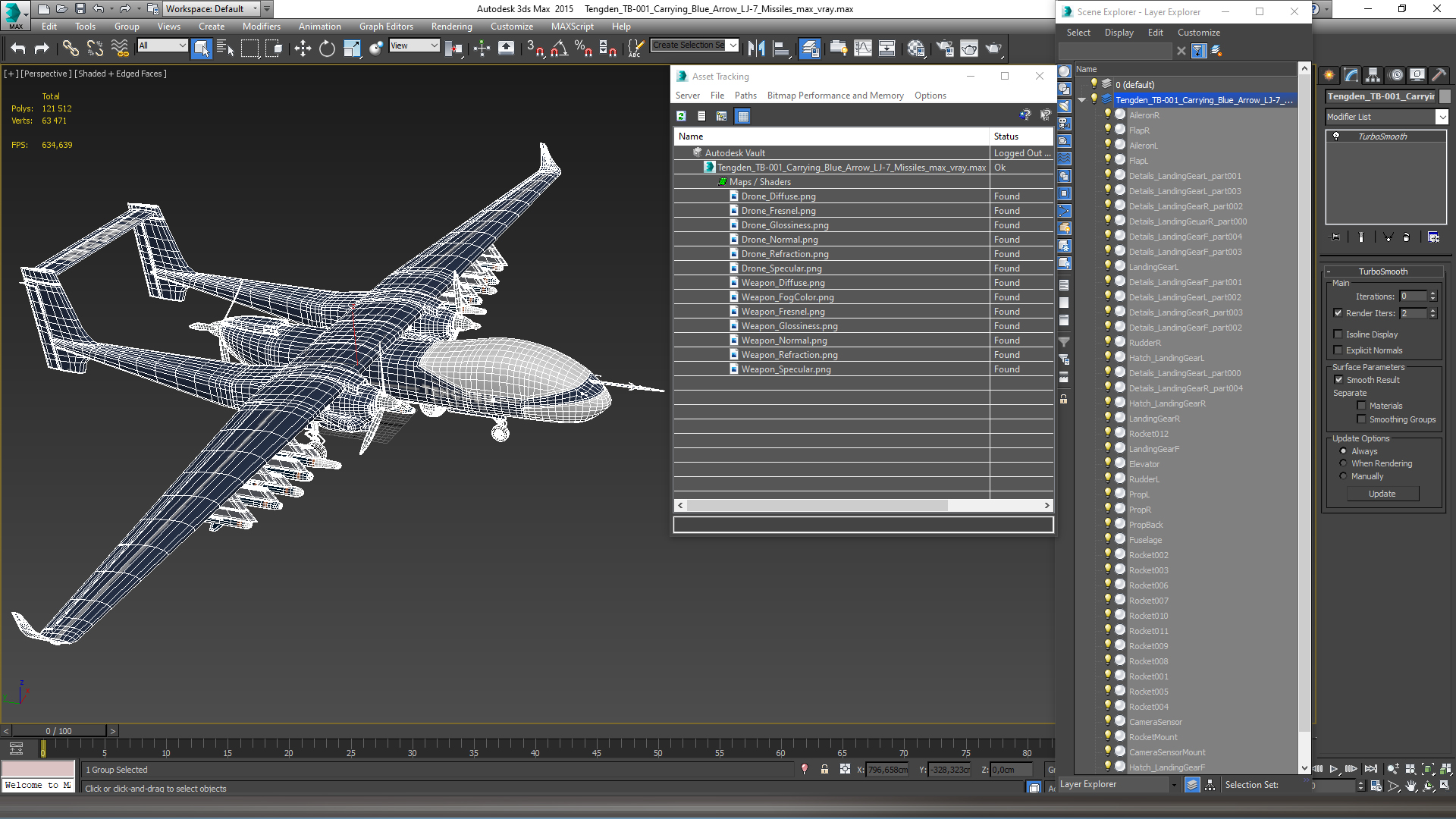Image resolution: width=1456 pixels, height=819 pixels.
Task: Click the time slider handle 0 / 100
Action: pos(58,731)
